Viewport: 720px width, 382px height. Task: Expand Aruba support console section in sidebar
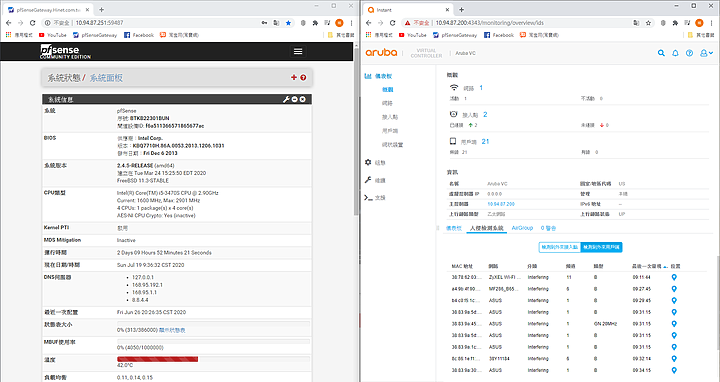click(x=375, y=198)
